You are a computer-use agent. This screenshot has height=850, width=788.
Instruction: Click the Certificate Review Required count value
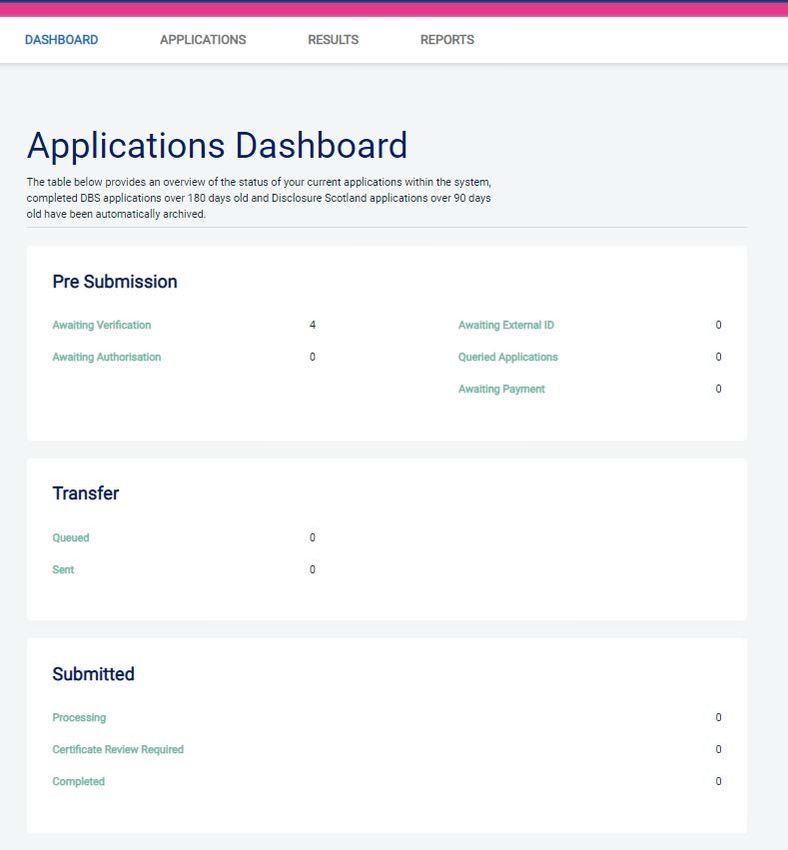tap(719, 749)
